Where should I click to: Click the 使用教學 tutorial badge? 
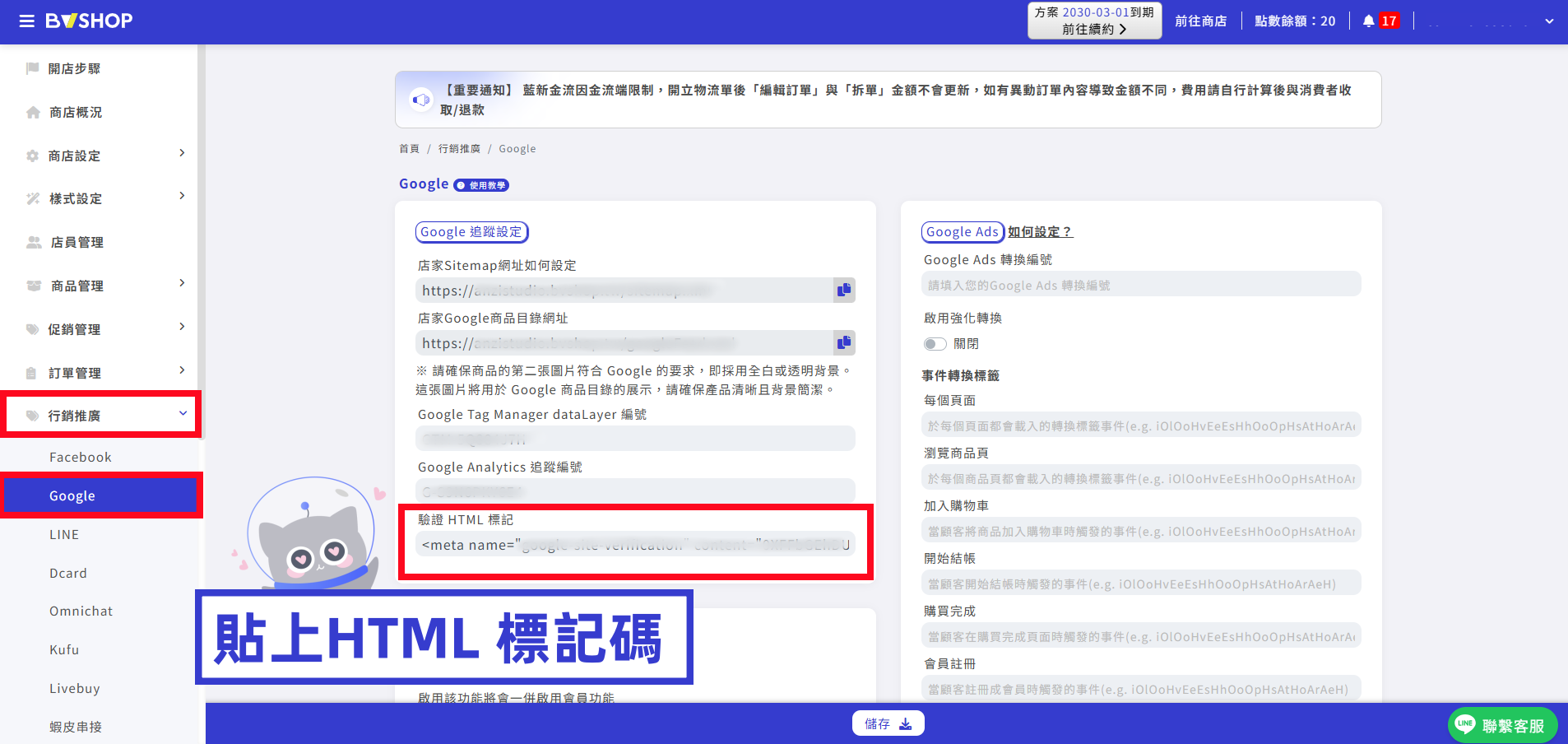(x=481, y=185)
